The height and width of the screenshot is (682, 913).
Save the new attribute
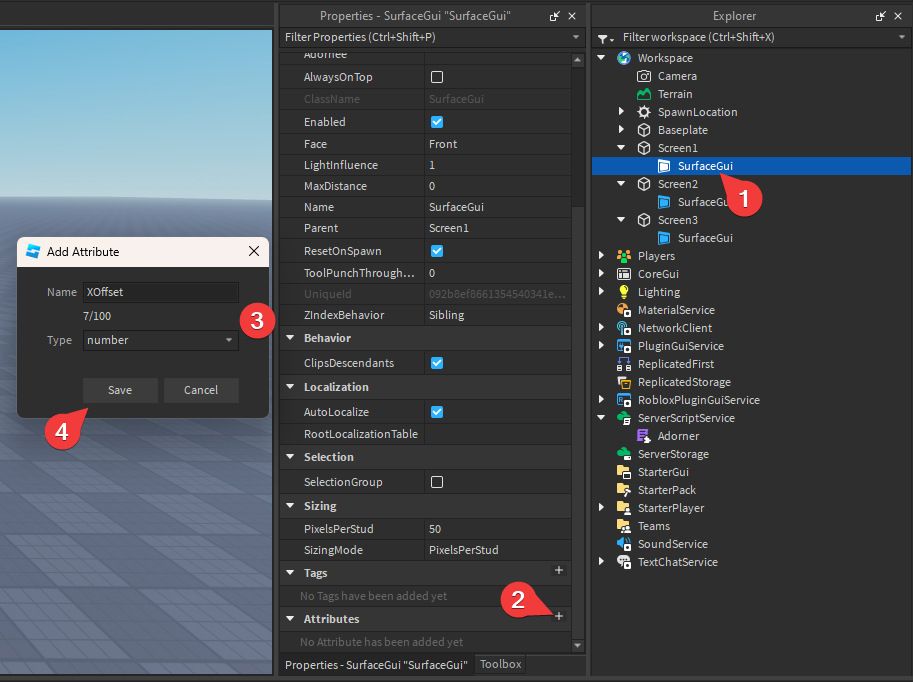click(x=120, y=390)
